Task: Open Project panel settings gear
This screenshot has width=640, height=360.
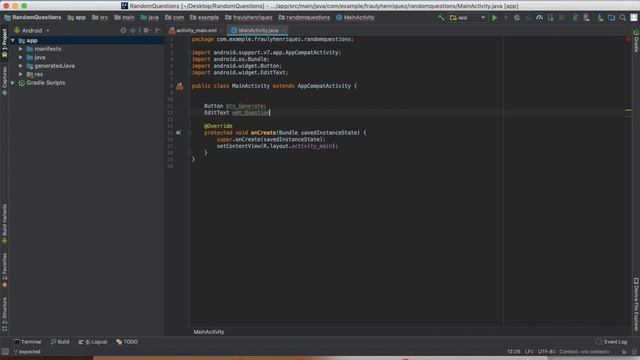Action: click(147, 30)
